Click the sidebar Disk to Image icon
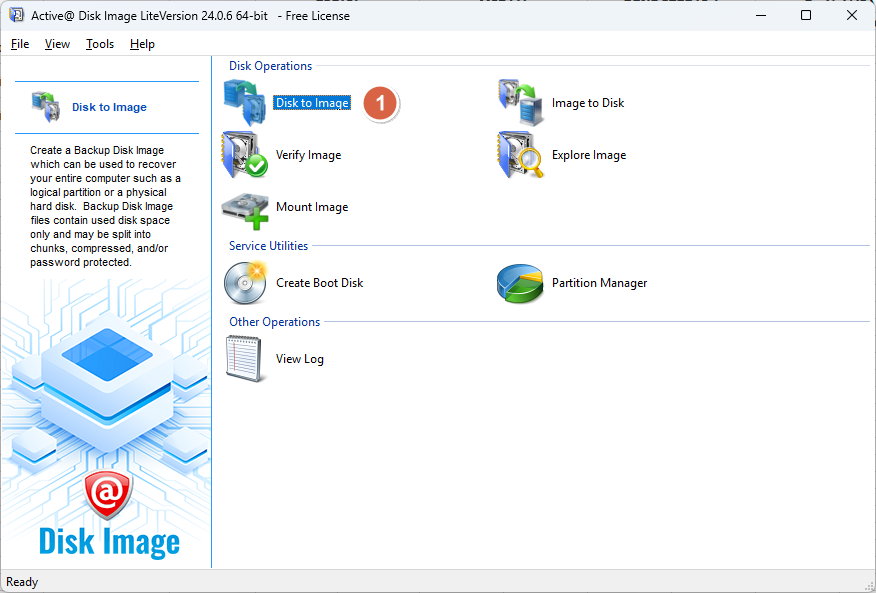876x593 pixels. click(x=46, y=106)
